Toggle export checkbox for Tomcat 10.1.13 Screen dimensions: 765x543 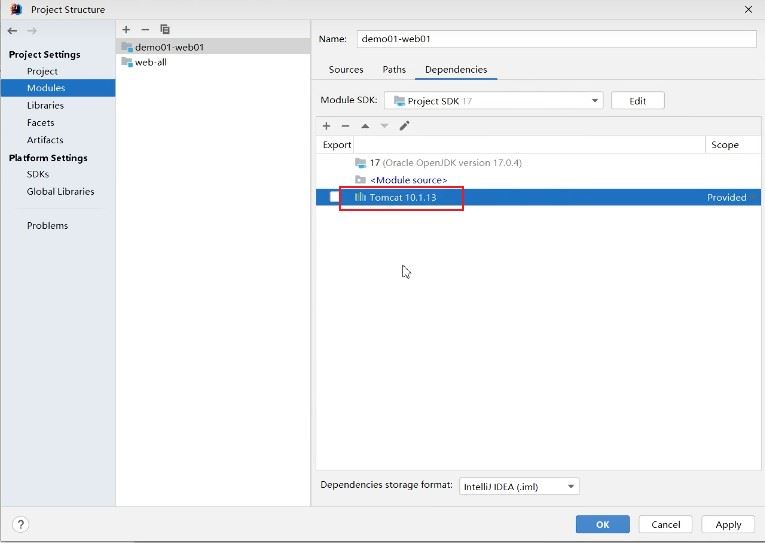pyautogui.click(x=334, y=197)
